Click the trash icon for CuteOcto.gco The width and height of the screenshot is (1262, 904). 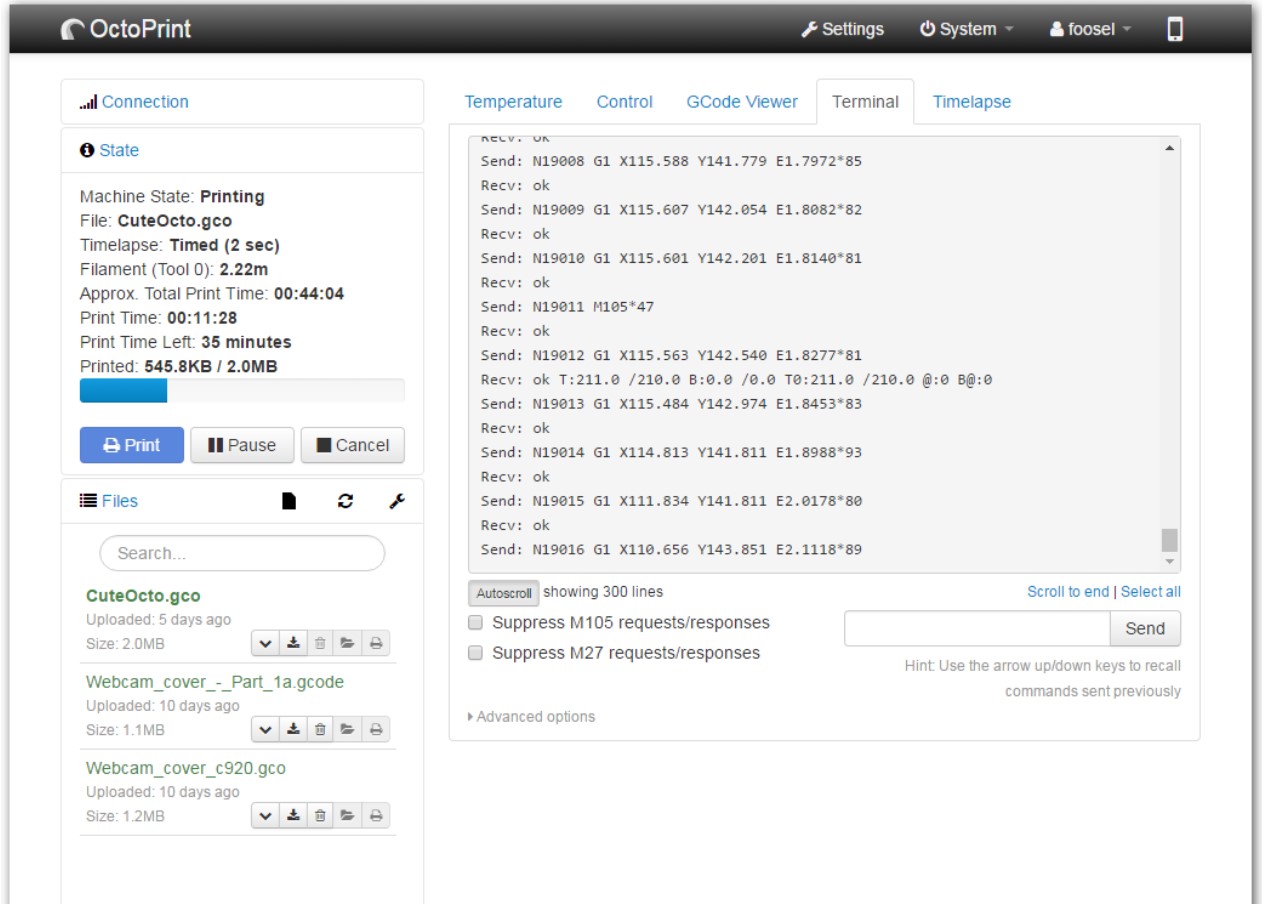[321, 644]
